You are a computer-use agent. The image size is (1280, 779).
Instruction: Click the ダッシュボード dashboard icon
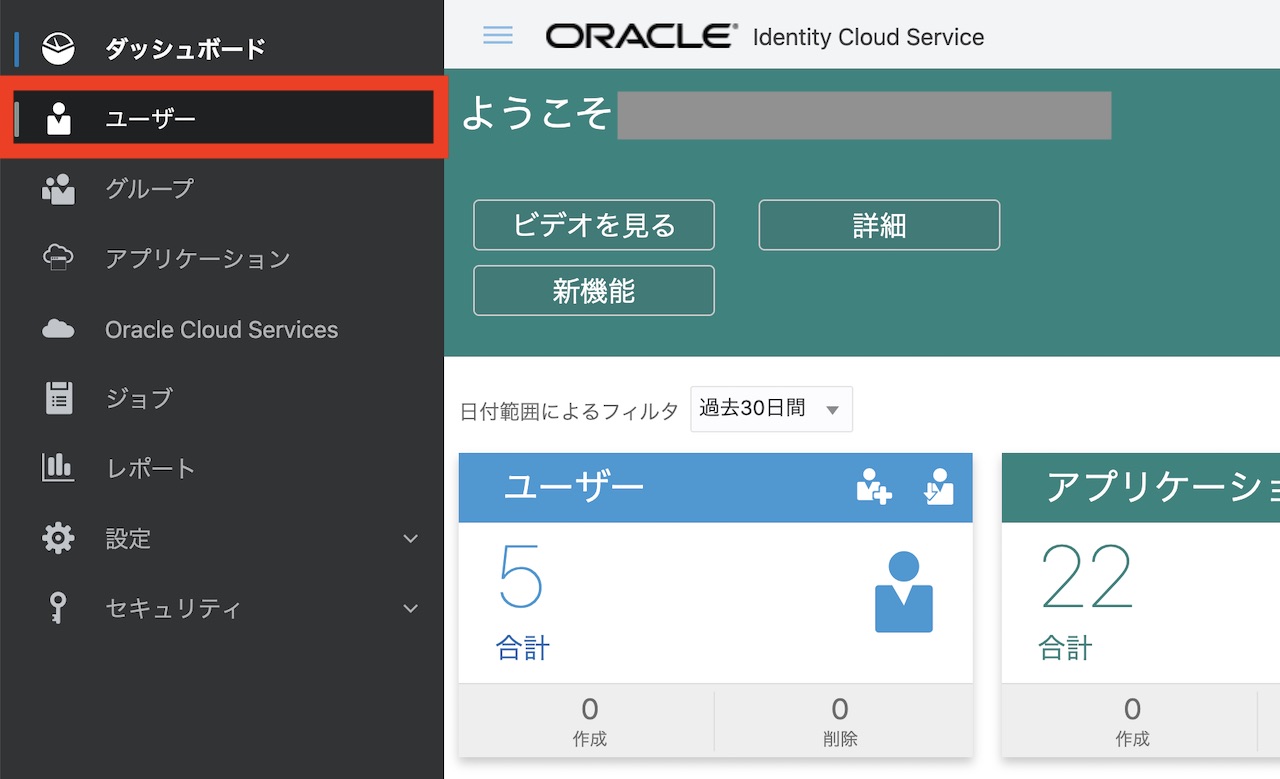(x=58, y=48)
